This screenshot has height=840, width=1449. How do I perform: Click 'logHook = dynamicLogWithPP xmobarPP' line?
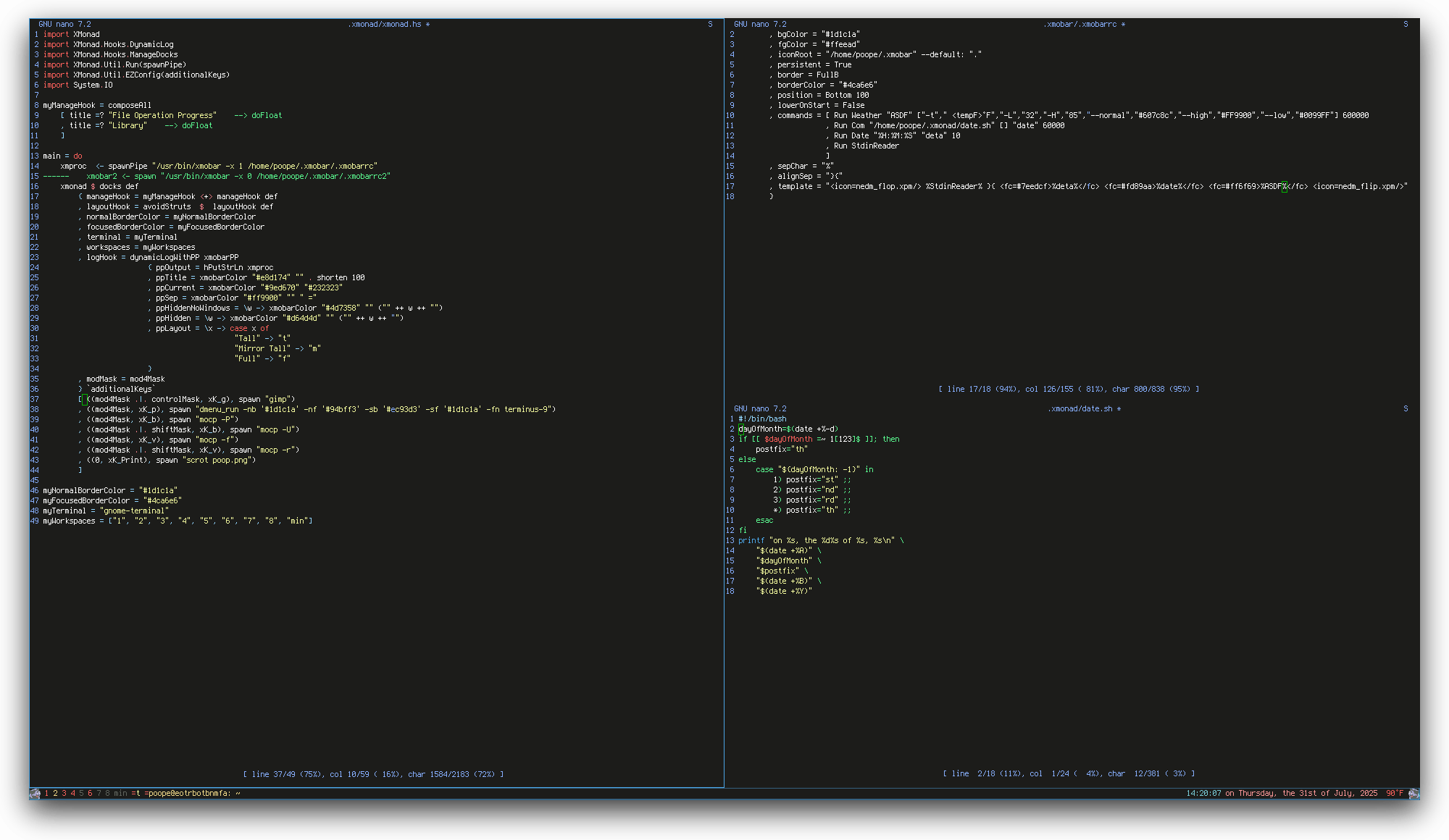(158, 258)
